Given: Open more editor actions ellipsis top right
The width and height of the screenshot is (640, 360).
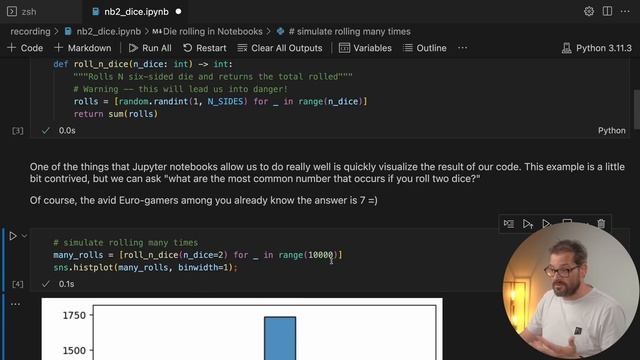Looking at the screenshot, I should (625, 11).
